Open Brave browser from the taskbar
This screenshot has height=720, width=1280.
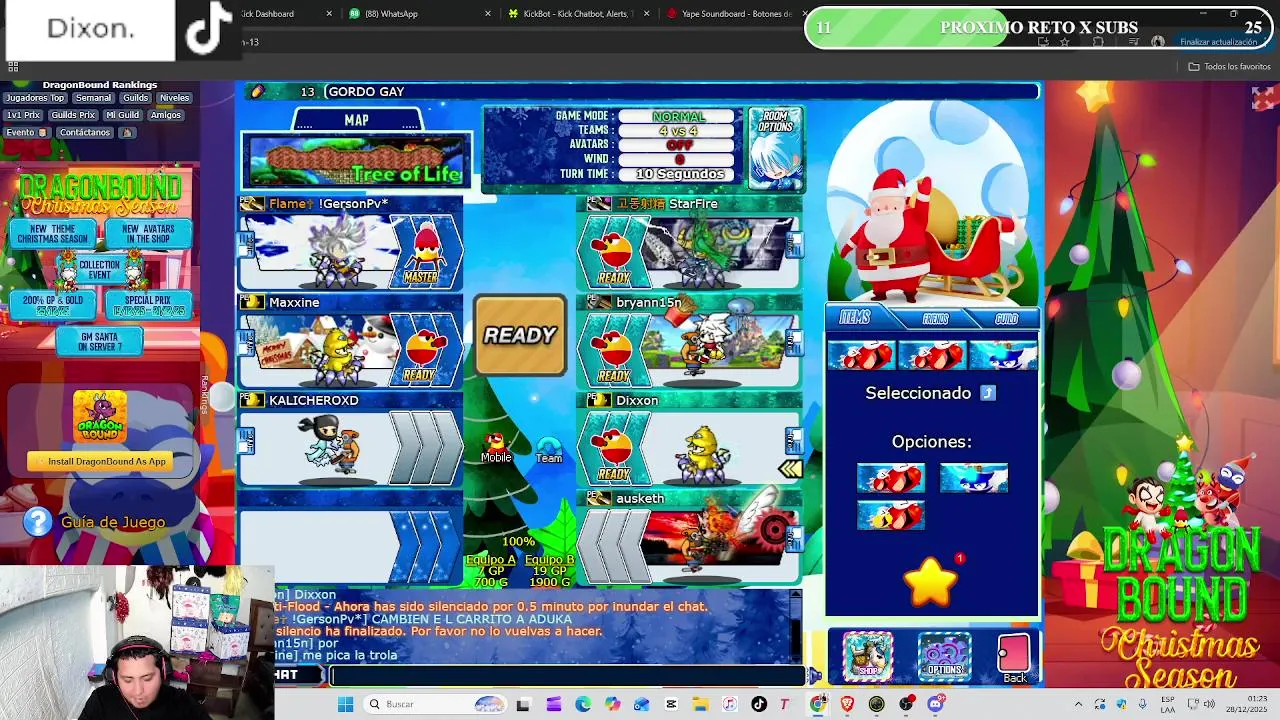coord(847,704)
